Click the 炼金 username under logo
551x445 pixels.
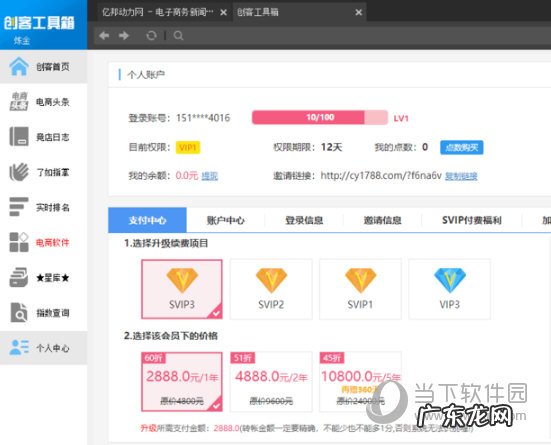22,40
